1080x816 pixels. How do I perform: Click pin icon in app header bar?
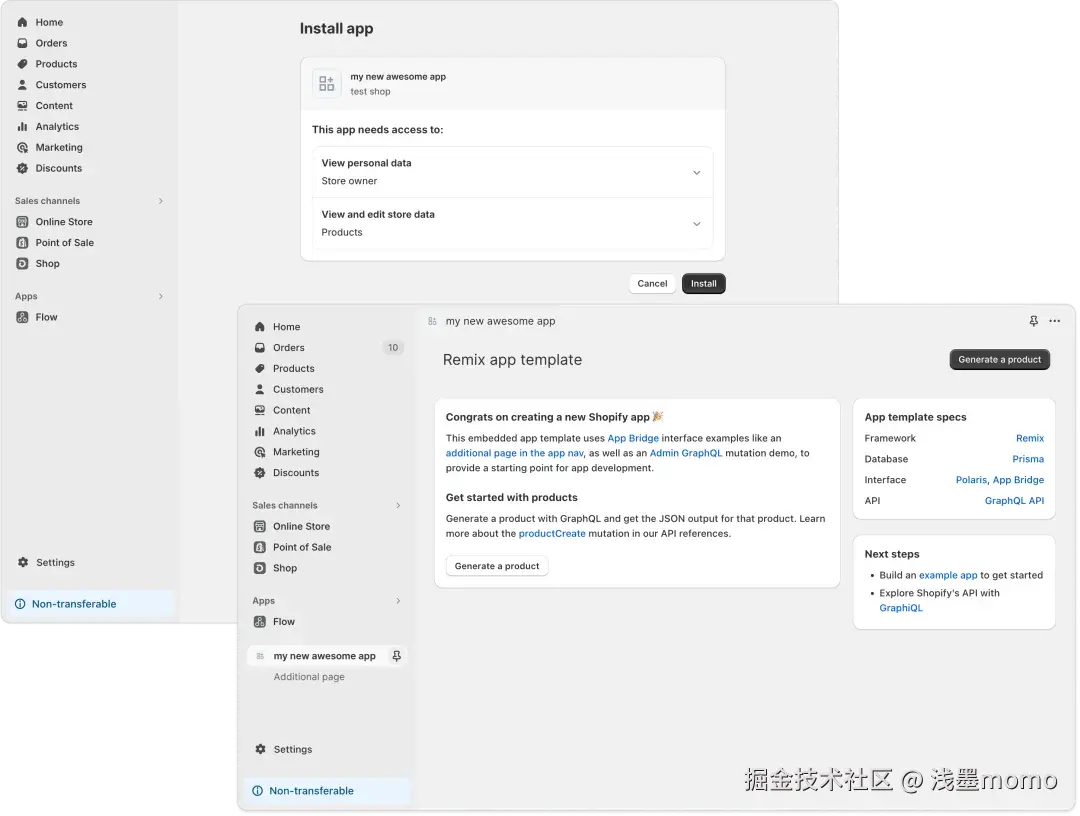click(x=1034, y=322)
